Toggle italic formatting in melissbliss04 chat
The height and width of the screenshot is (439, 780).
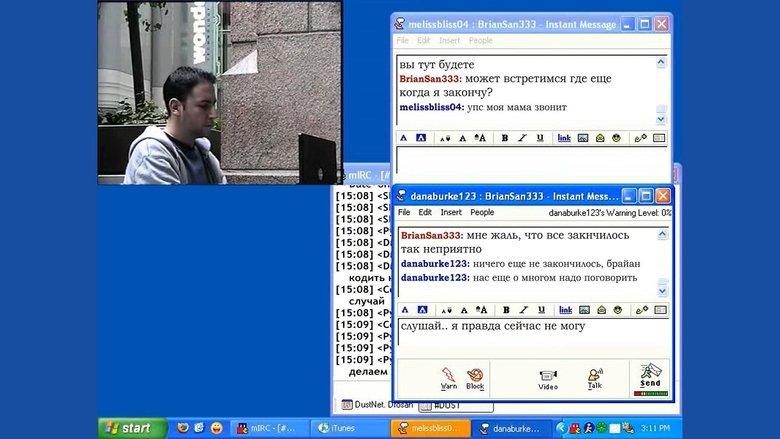pyautogui.click(x=522, y=138)
